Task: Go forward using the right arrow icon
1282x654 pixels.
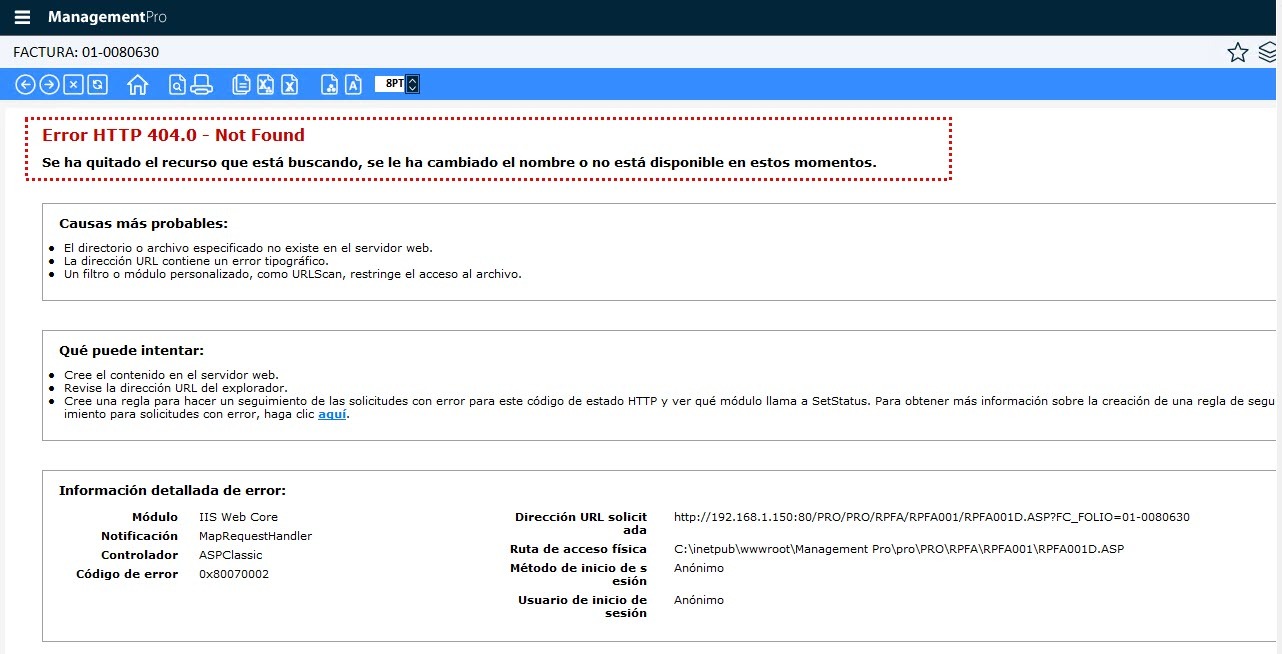Action: [x=49, y=85]
